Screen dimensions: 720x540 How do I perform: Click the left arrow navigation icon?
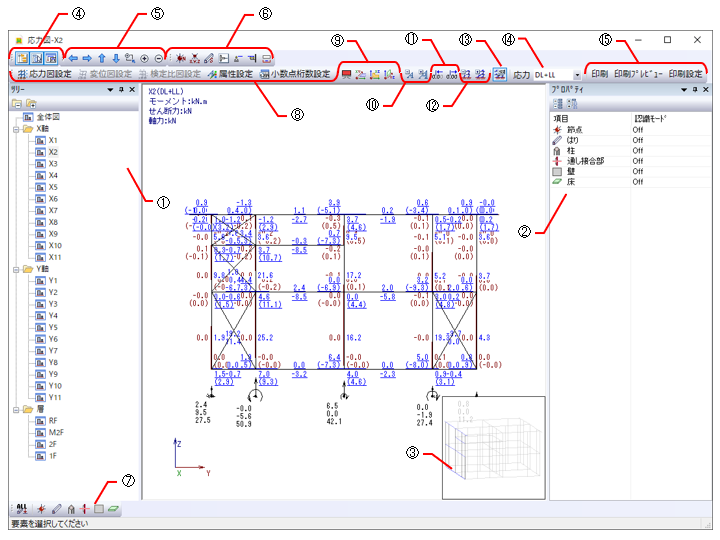72,58
